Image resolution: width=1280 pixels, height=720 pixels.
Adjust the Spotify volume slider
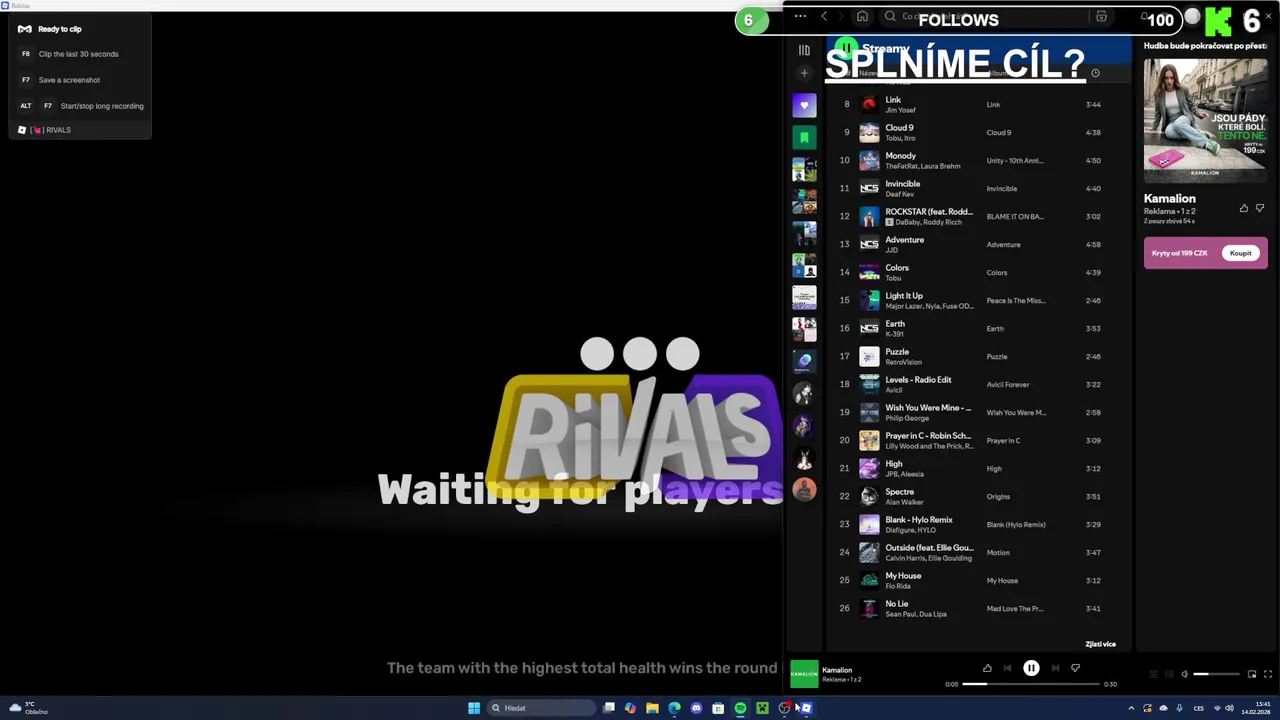[1215, 674]
